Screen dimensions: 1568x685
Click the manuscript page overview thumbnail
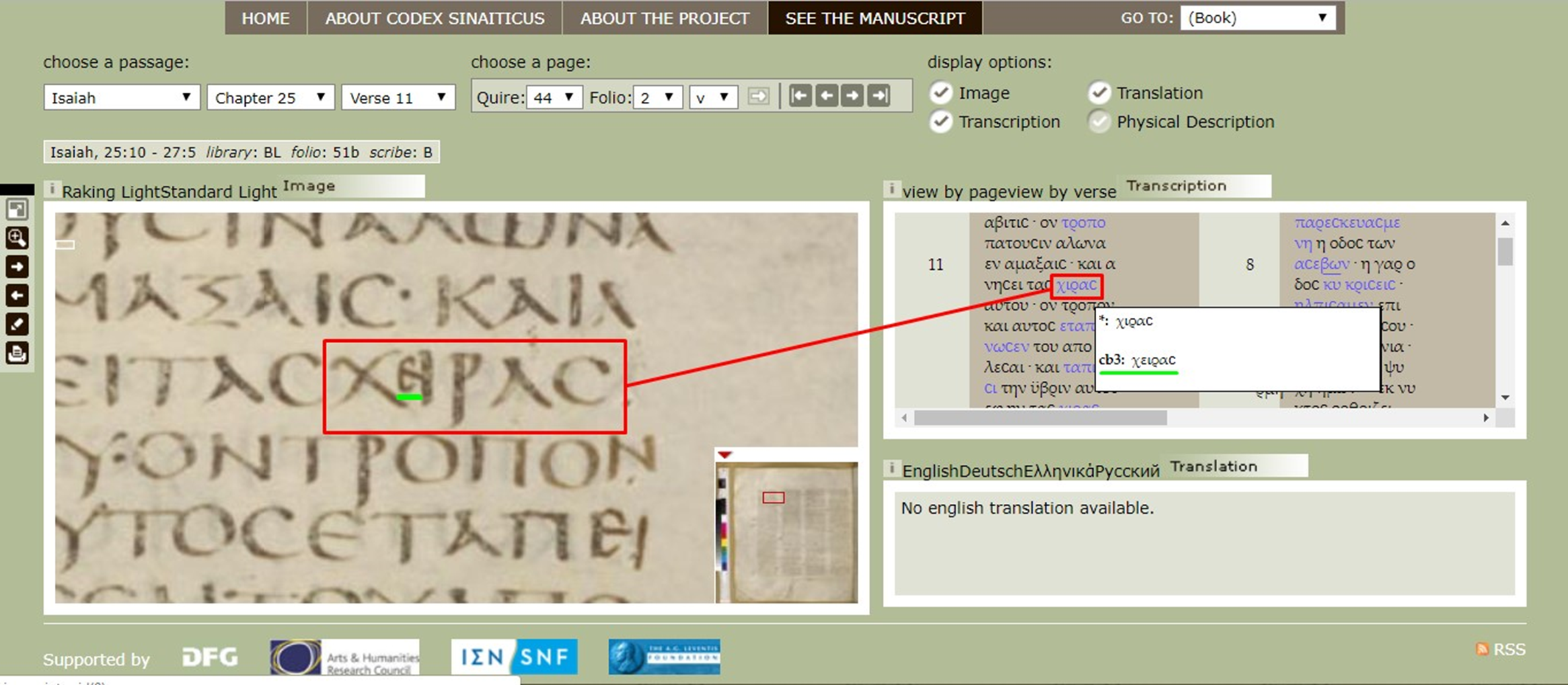(x=786, y=532)
